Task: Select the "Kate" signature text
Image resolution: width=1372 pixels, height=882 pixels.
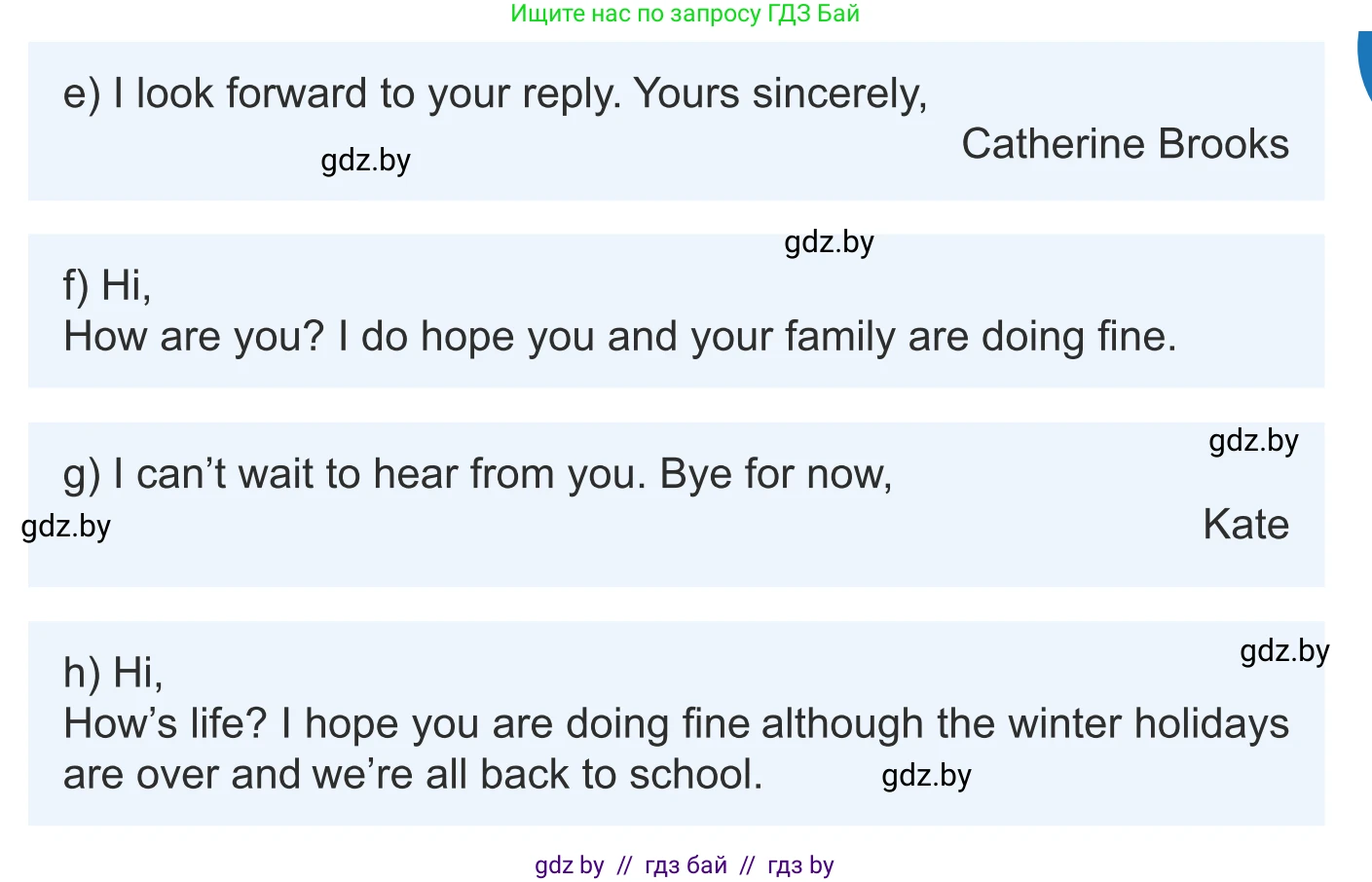Action: [1245, 525]
